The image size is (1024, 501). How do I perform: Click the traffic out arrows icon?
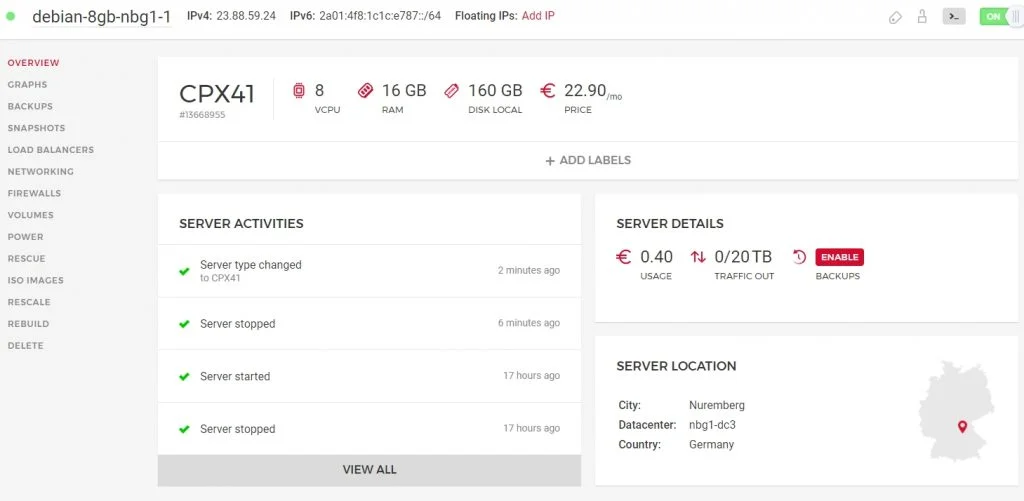click(x=698, y=257)
